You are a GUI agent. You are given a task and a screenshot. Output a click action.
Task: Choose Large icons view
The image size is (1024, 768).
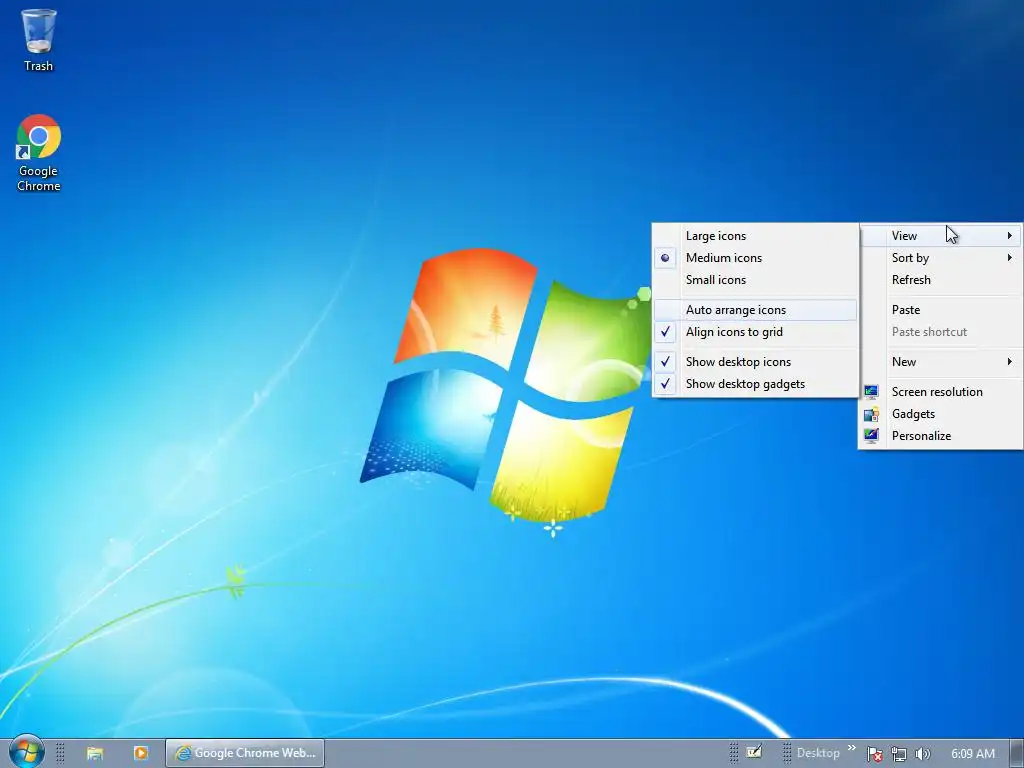(756, 236)
